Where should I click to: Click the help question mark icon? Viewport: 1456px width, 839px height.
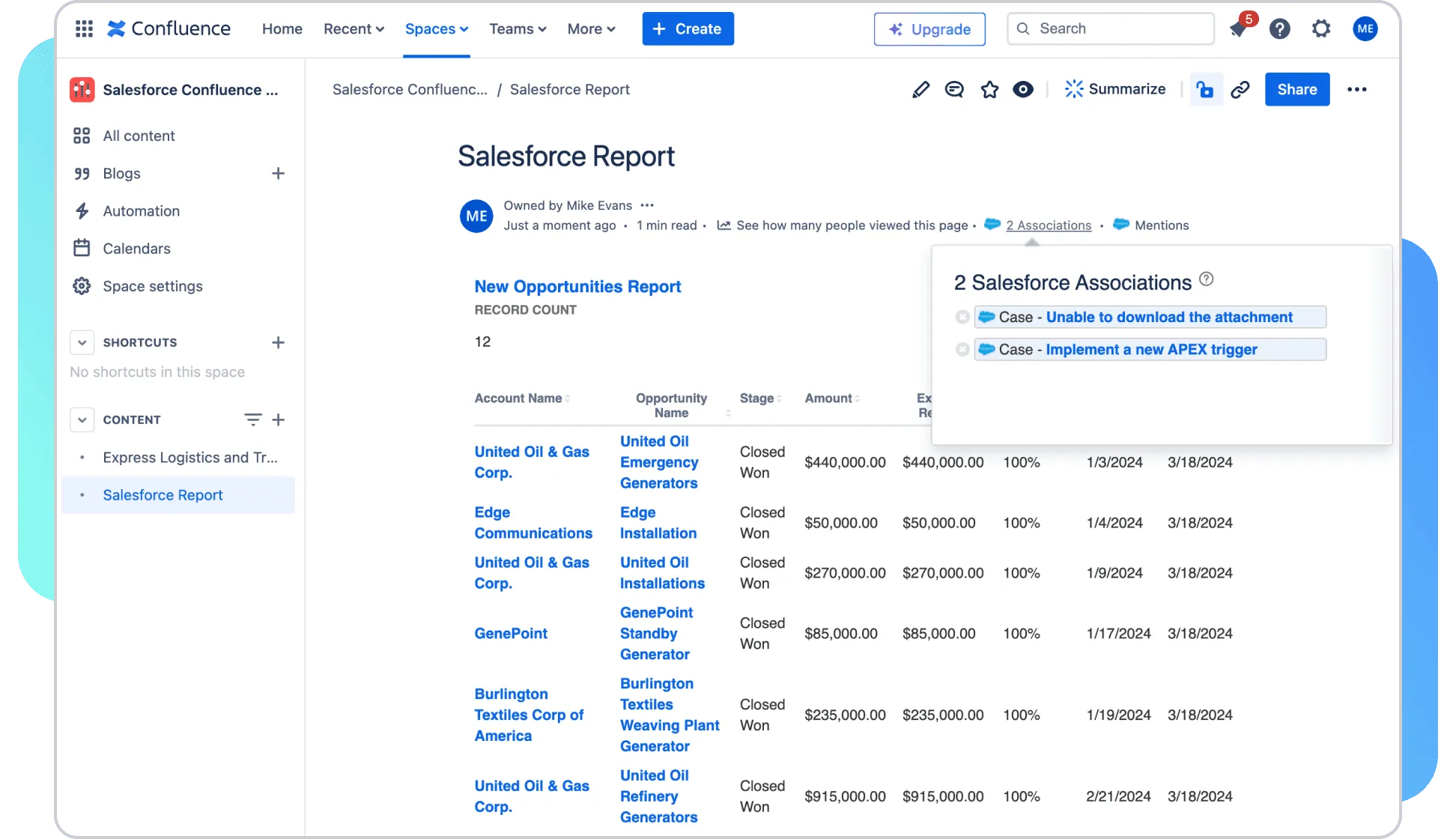coord(1279,29)
